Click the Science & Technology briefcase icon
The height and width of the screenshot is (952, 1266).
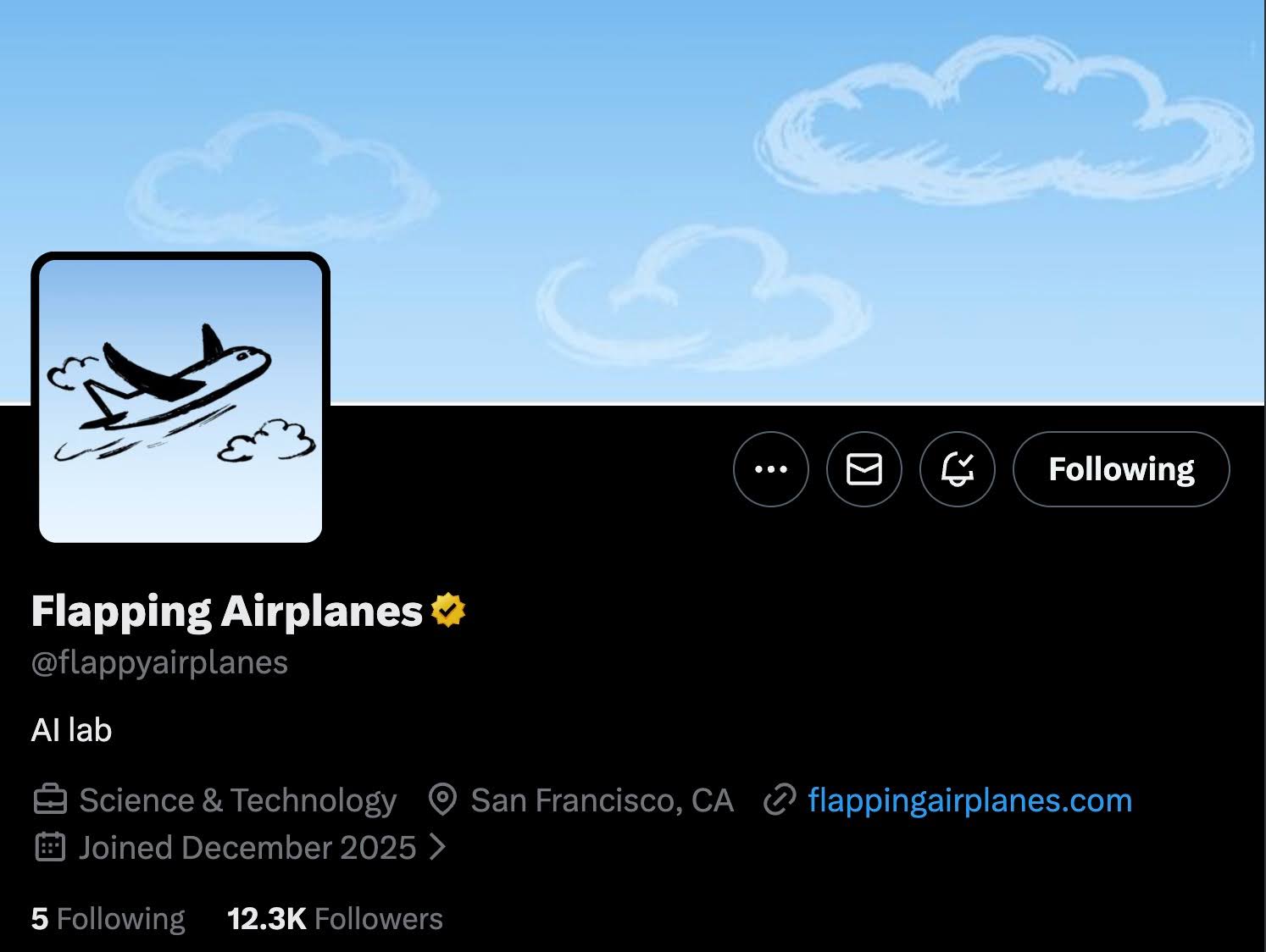pos(50,800)
